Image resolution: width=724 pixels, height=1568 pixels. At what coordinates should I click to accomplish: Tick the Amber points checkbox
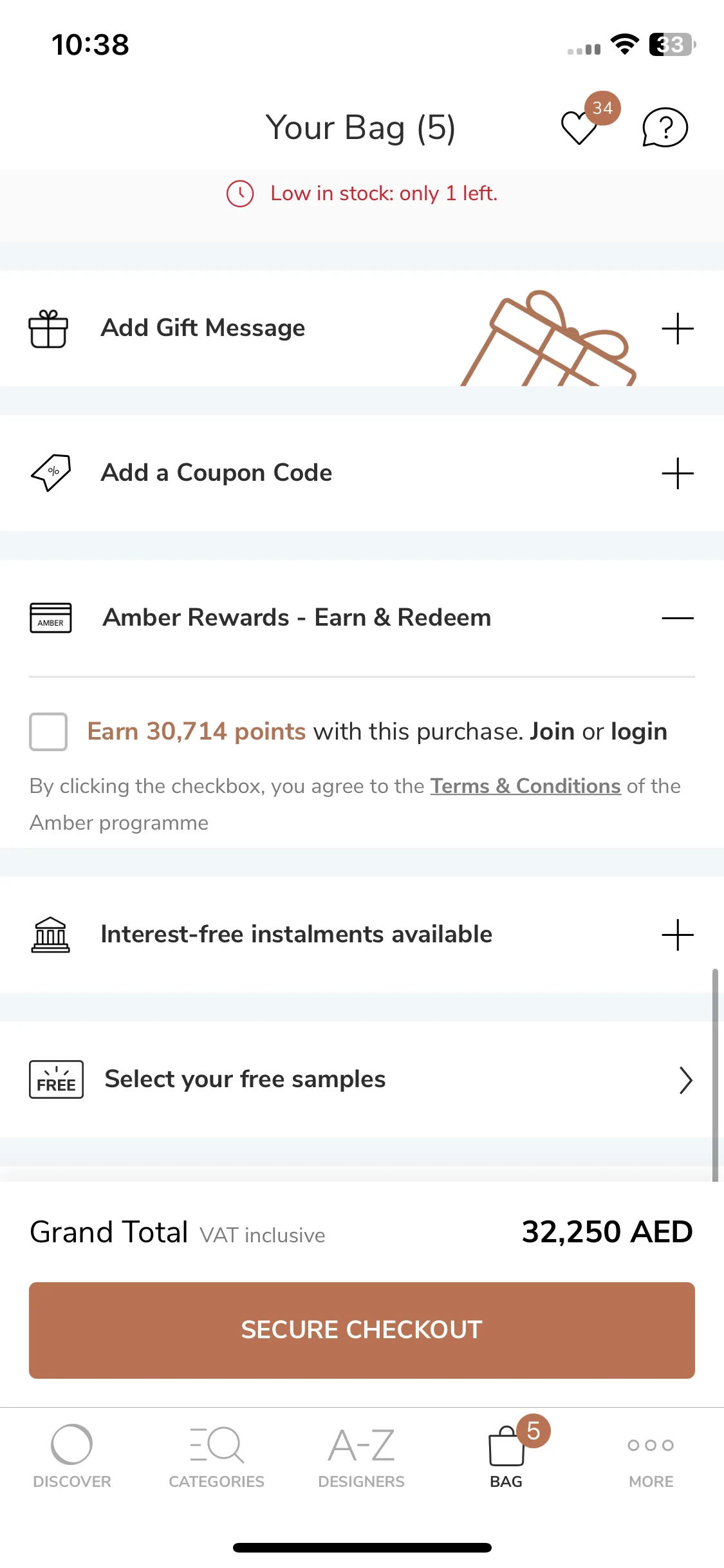pos(48,732)
